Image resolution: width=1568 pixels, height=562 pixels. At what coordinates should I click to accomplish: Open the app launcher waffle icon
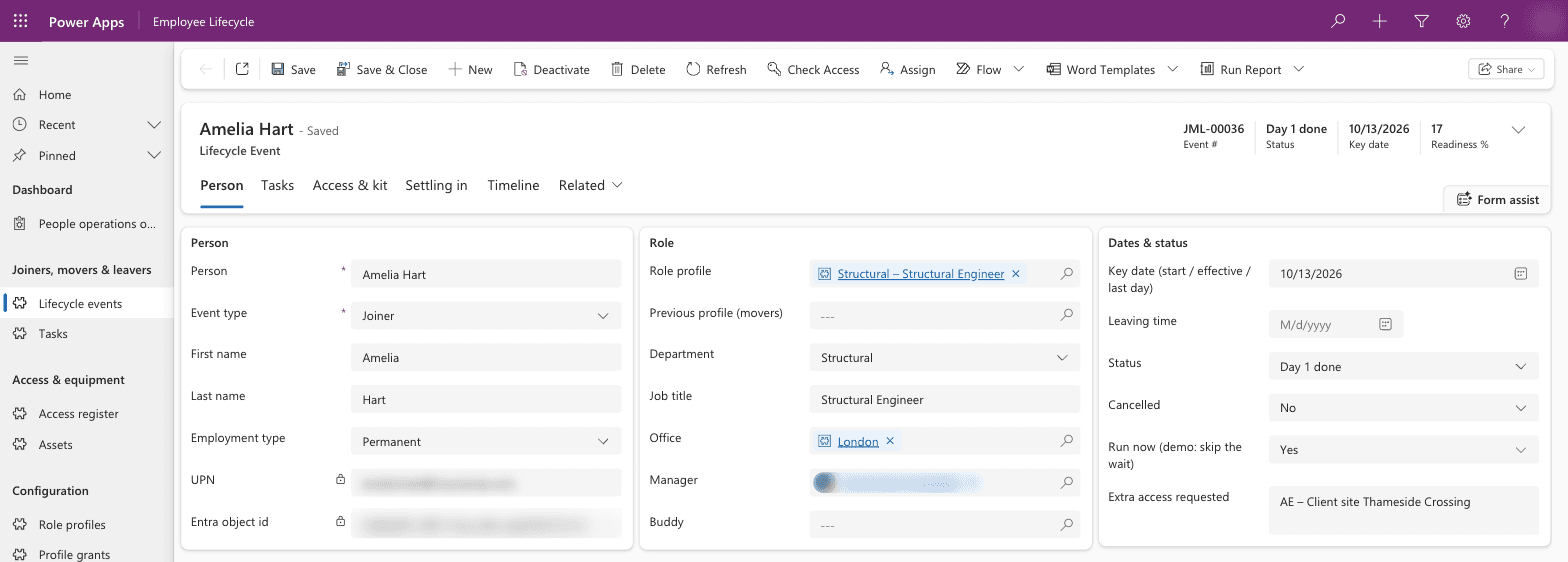click(20, 21)
